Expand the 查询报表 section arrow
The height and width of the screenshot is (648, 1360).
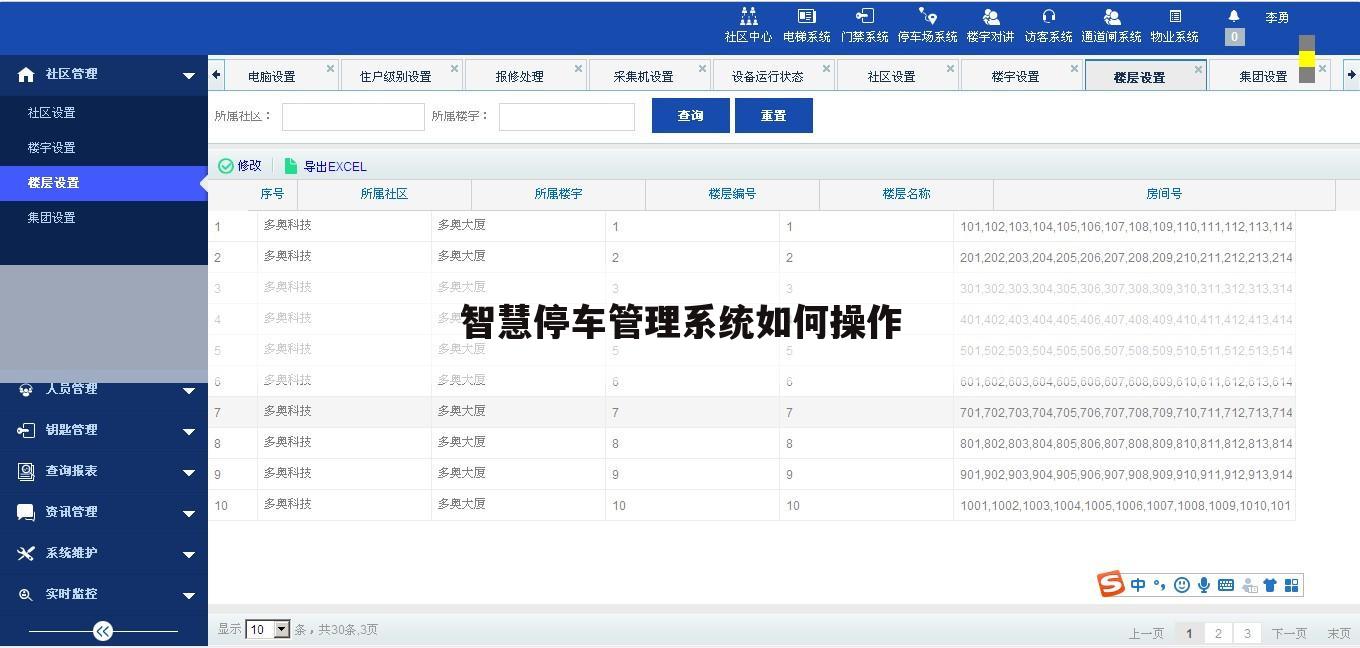(x=188, y=472)
